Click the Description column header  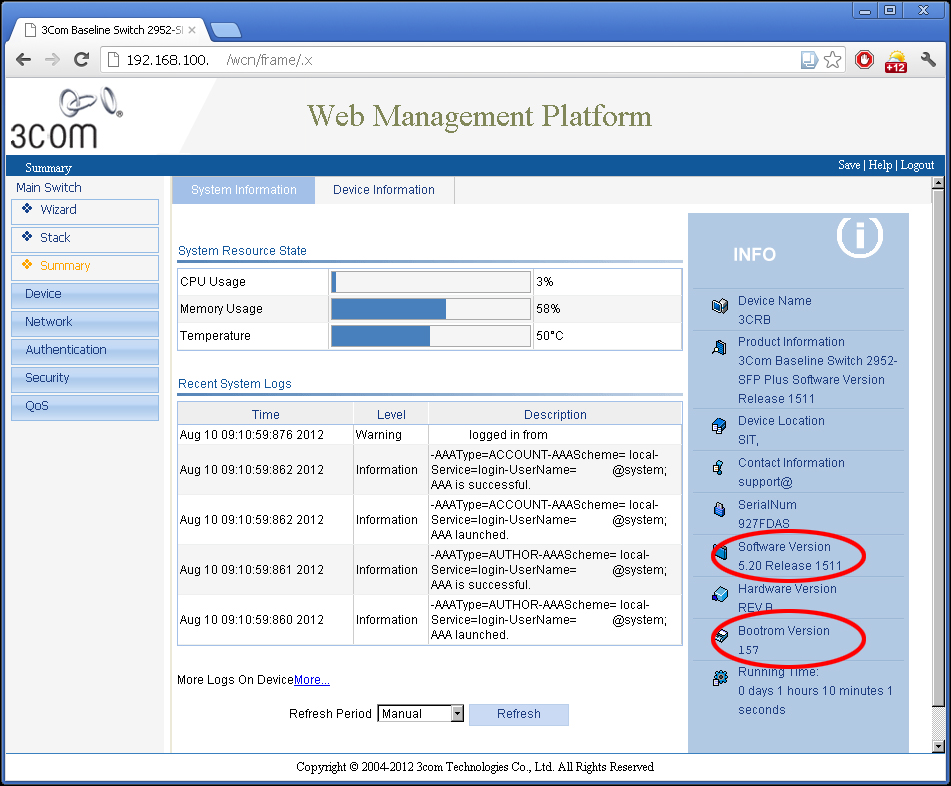pos(555,415)
